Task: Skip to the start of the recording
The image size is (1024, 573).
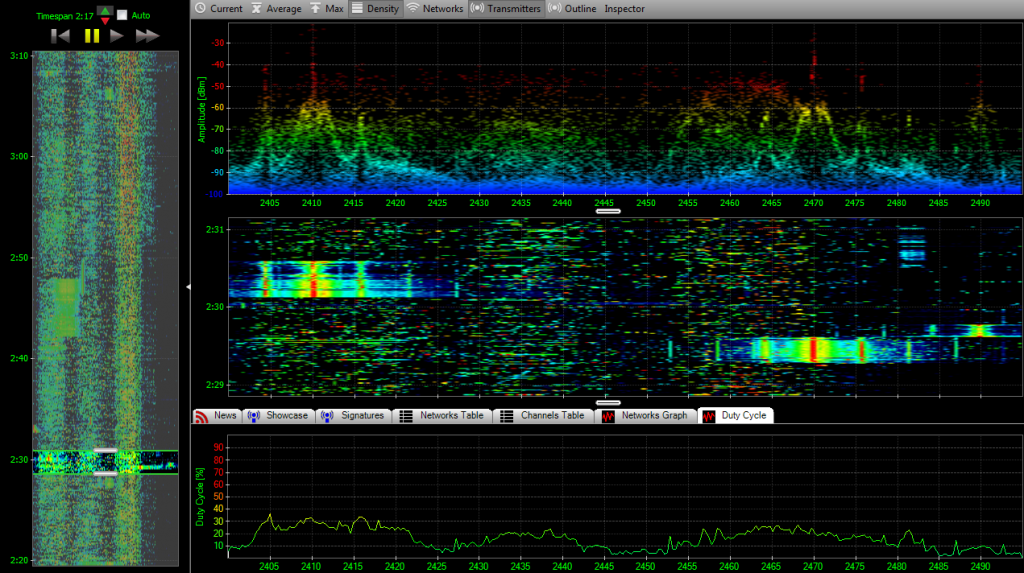Action: point(61,36)
